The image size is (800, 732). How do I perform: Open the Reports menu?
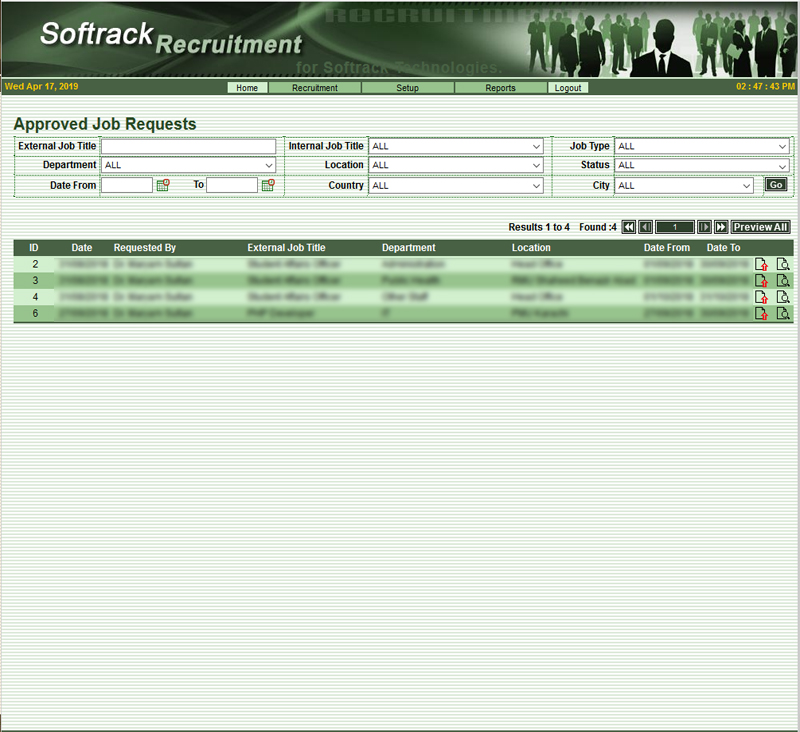tap(500, 88)
